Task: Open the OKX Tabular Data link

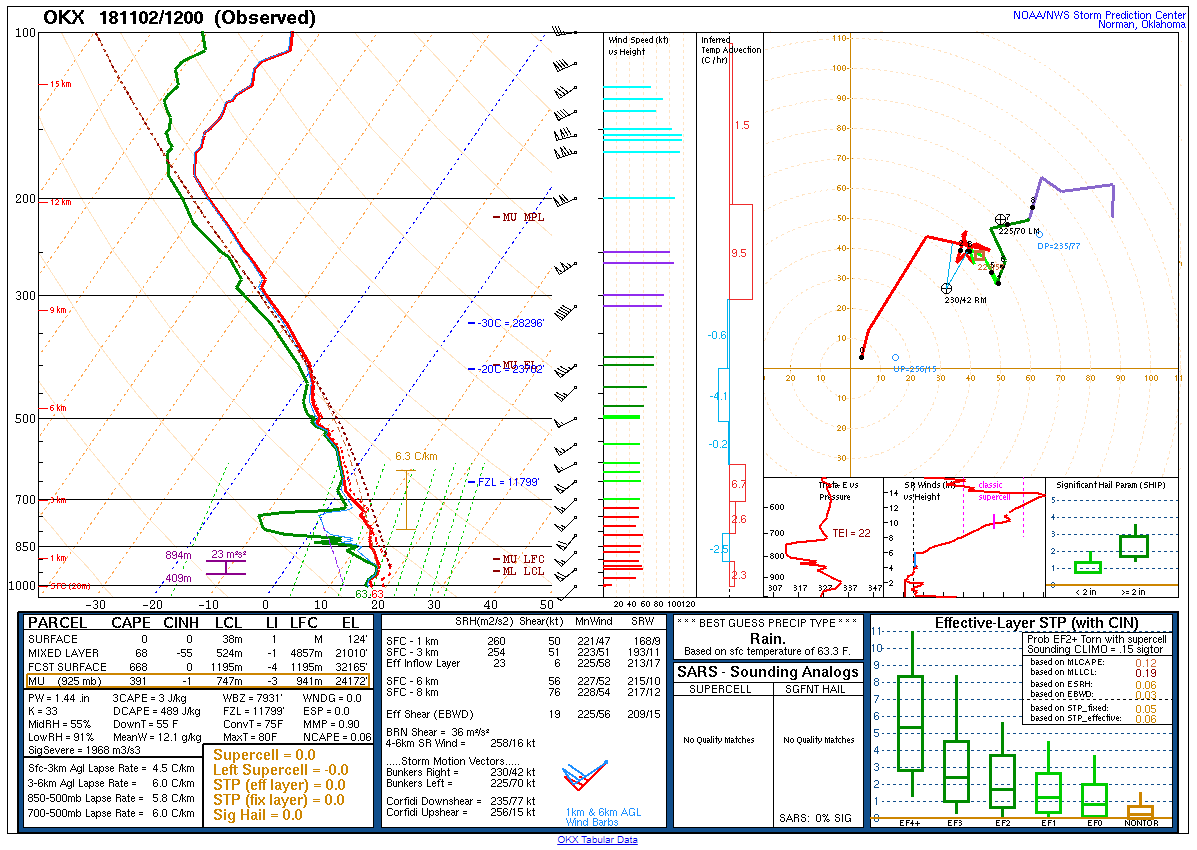Action: click(597, 839)
